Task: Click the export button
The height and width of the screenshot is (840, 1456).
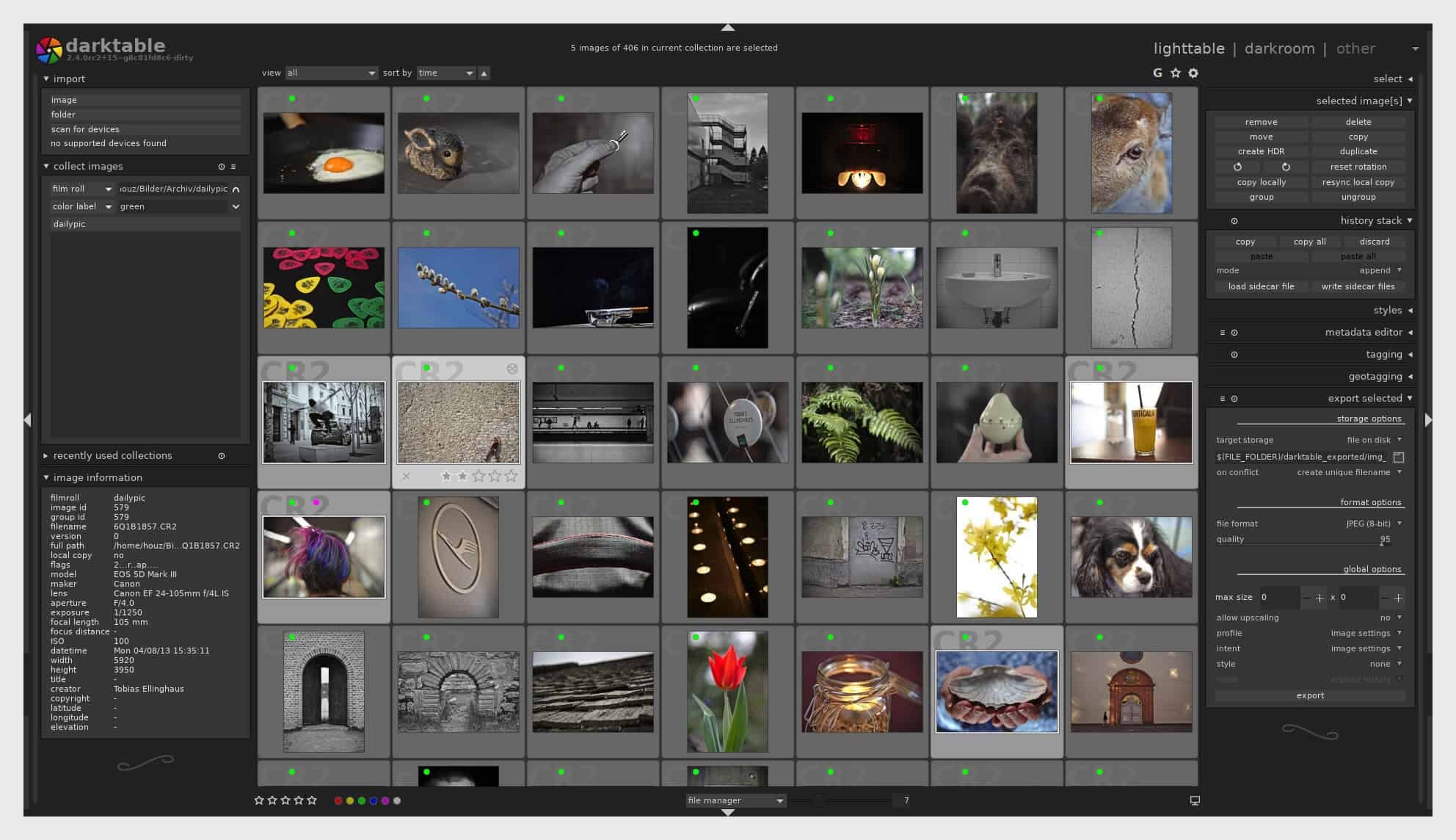Action: [x=1310, y=695]
